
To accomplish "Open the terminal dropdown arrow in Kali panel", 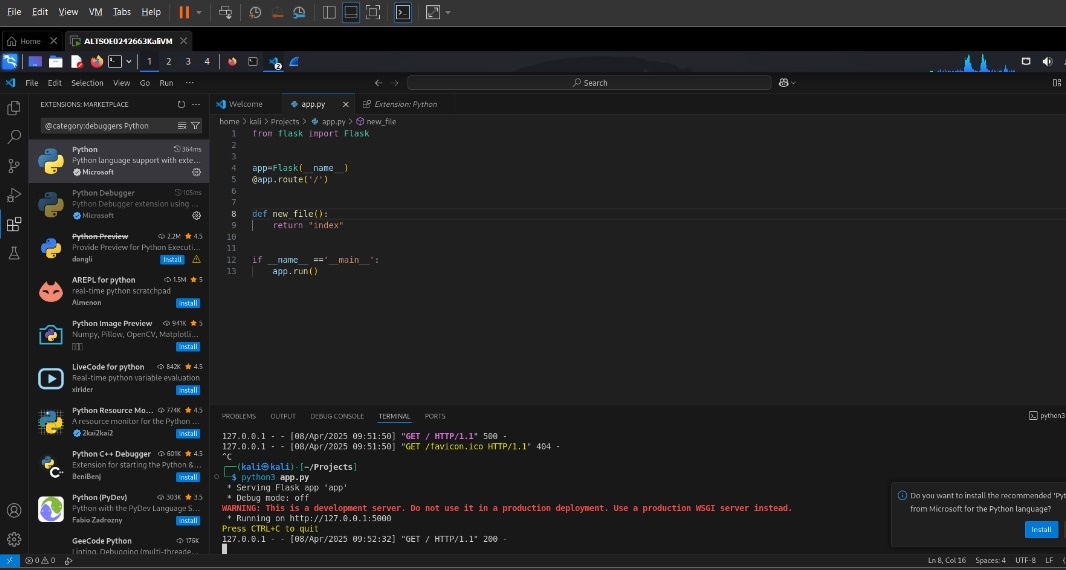I will 128,62.
